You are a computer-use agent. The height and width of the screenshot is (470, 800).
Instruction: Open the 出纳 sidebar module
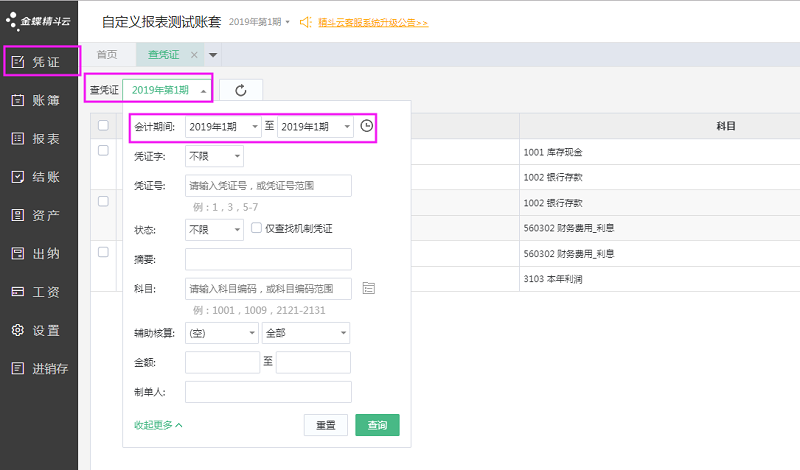40,253
